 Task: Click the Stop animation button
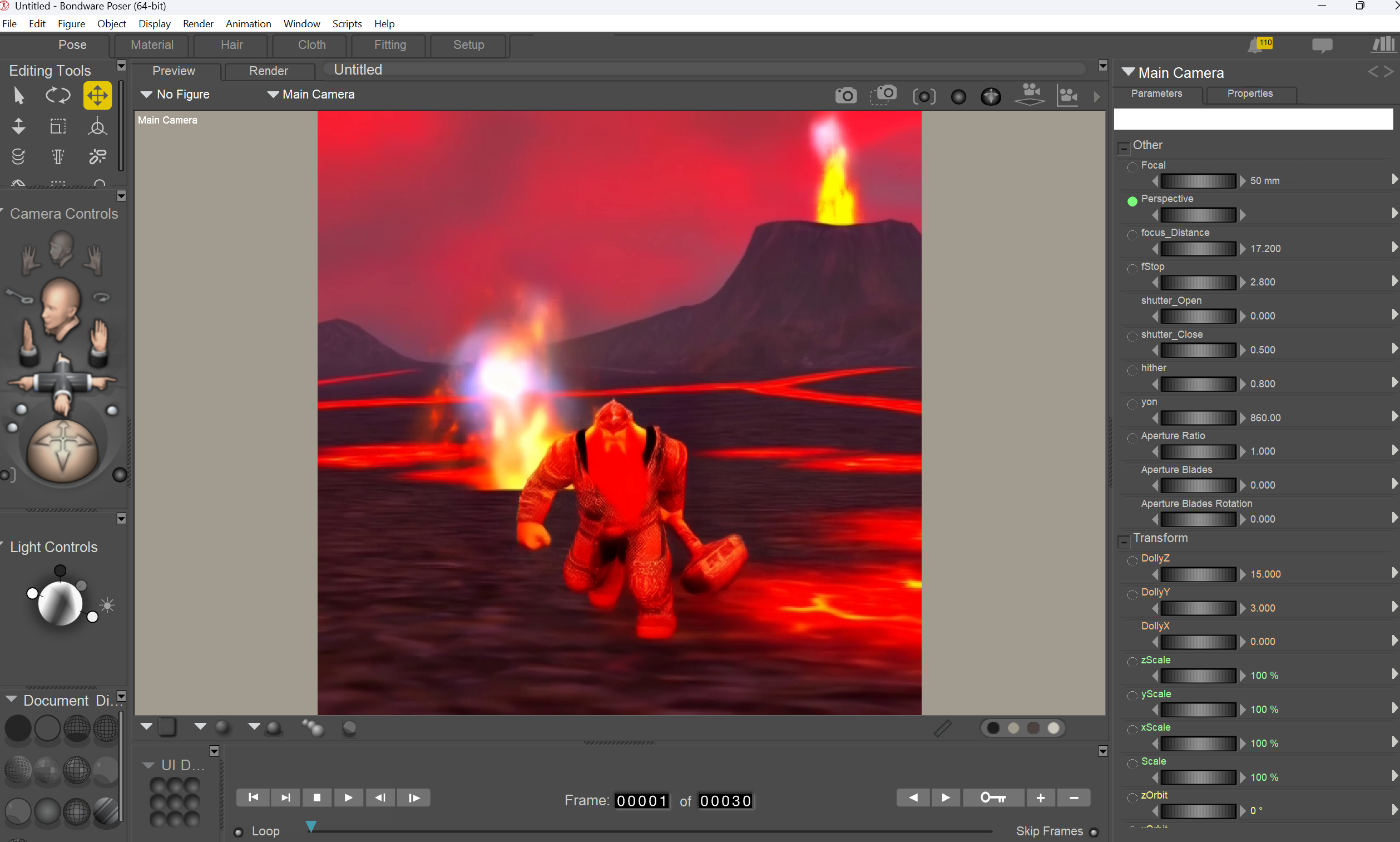pyautogui.click(x=317, y=797)
